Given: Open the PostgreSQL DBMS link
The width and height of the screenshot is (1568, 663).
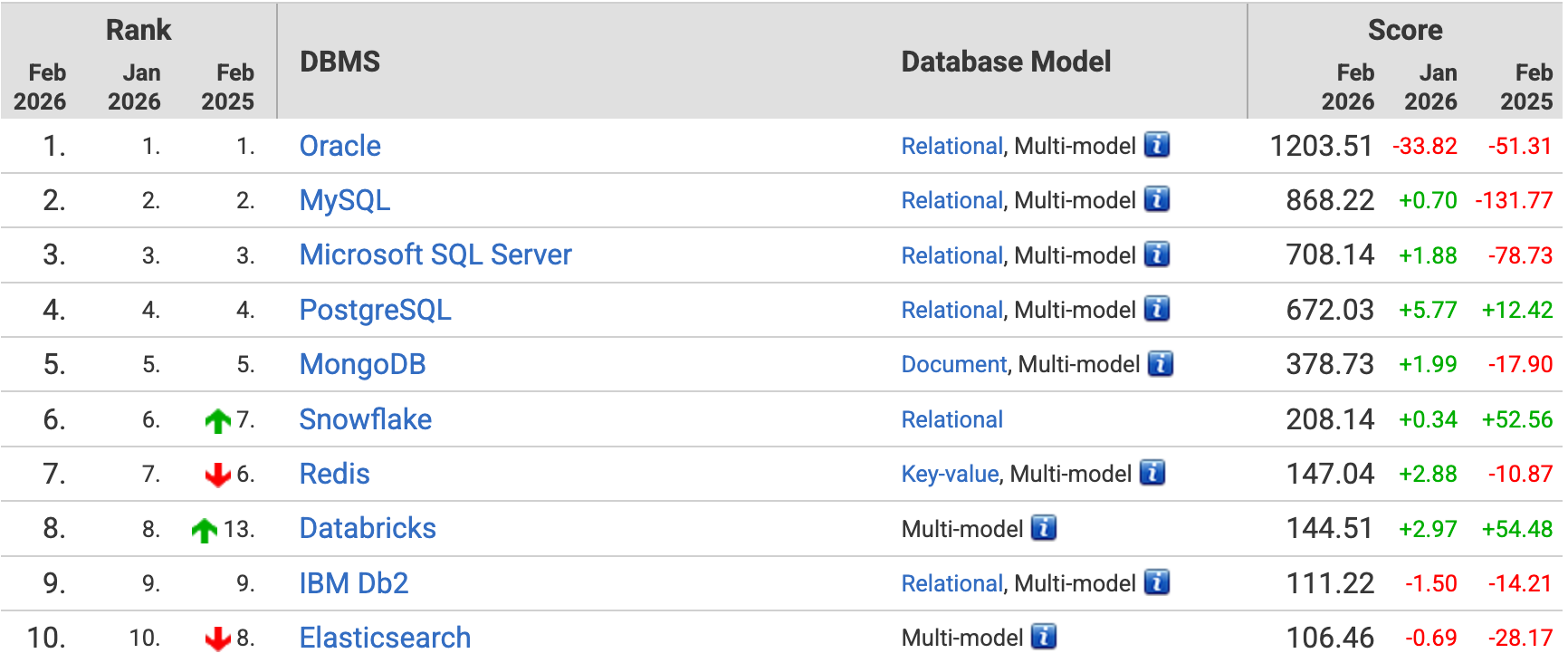Looking at the screenshot, I should click(375, 310).
